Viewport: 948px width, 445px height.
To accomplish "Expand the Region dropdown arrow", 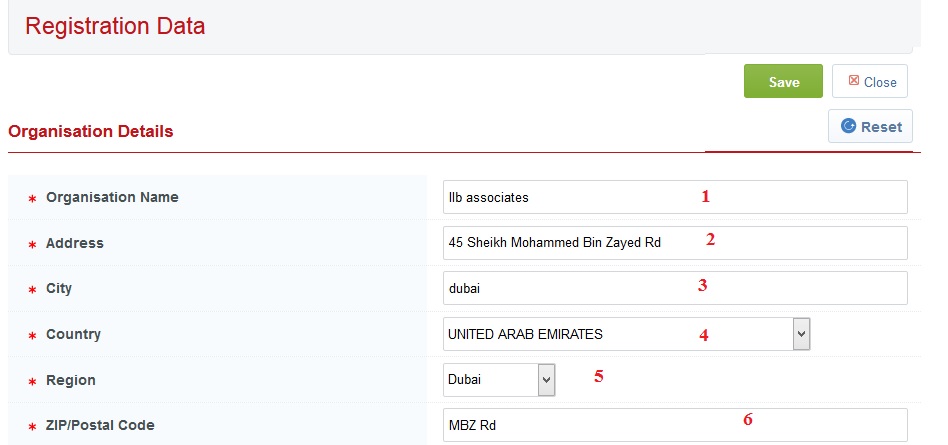I will pyautogui.click(x=546, y=380).
